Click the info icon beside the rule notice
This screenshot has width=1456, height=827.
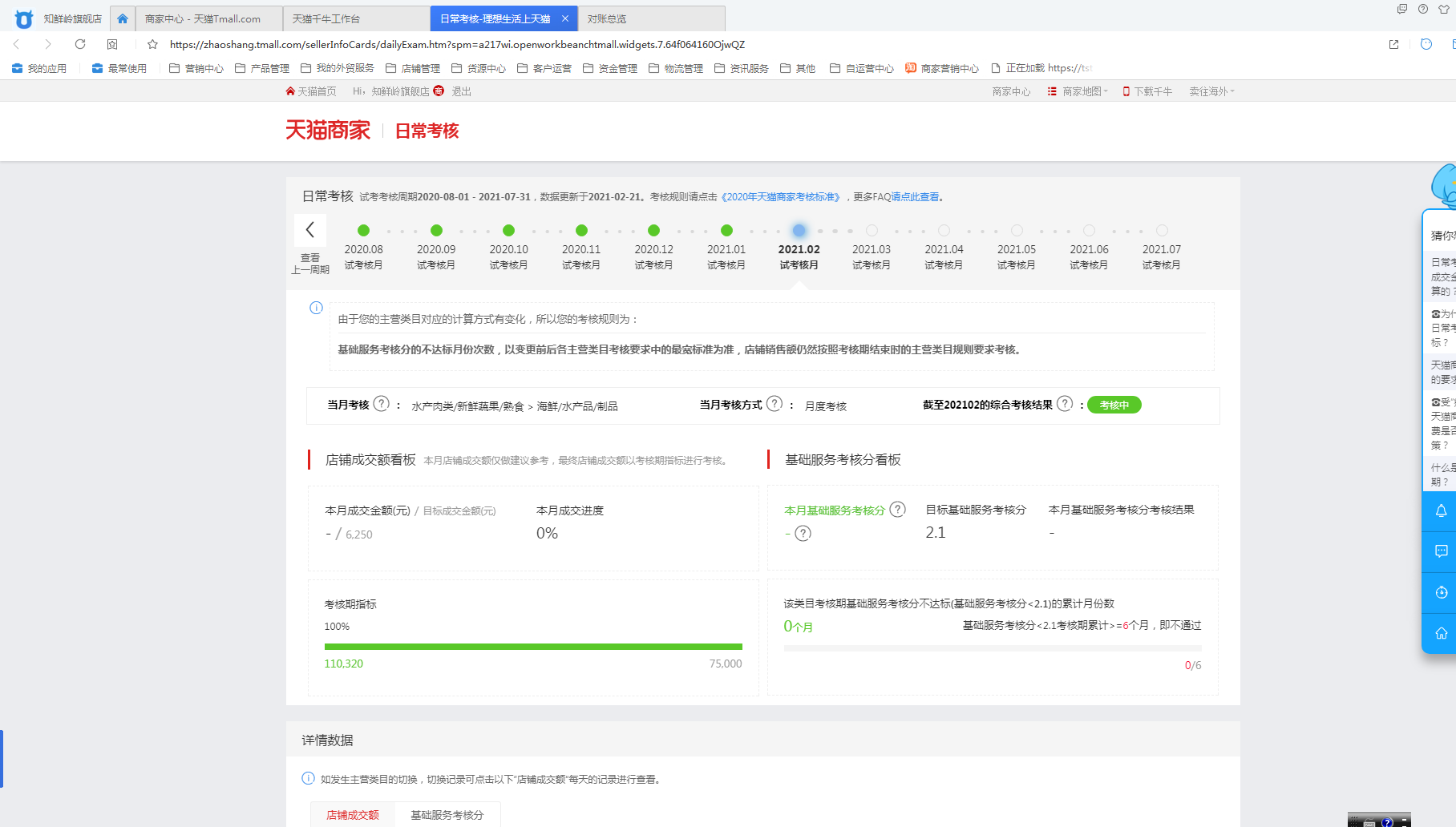[316, 308]
